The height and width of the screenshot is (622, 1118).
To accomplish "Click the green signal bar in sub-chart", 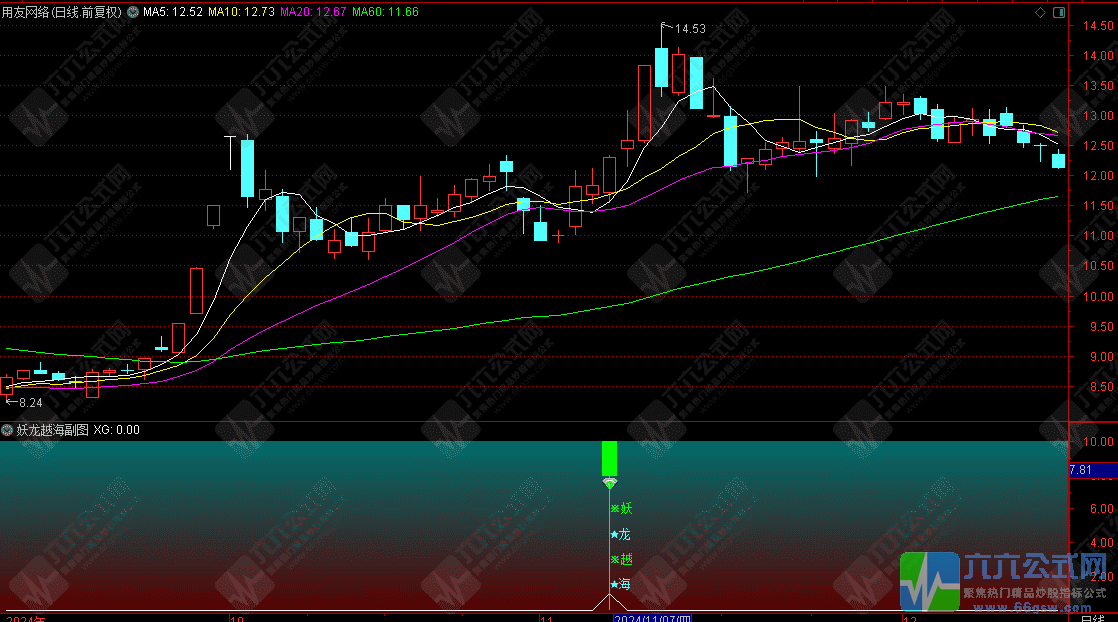I will point(609,458).
